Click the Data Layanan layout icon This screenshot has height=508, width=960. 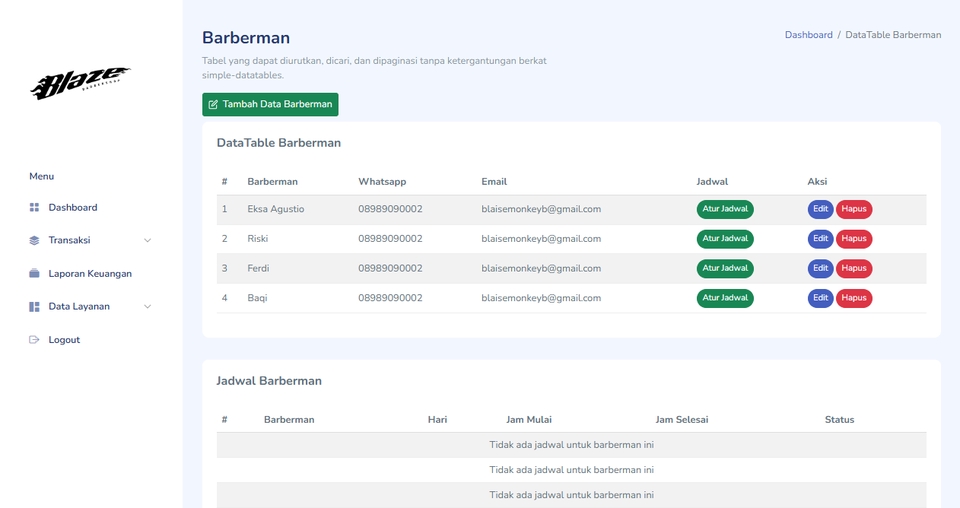click(34, 307)
